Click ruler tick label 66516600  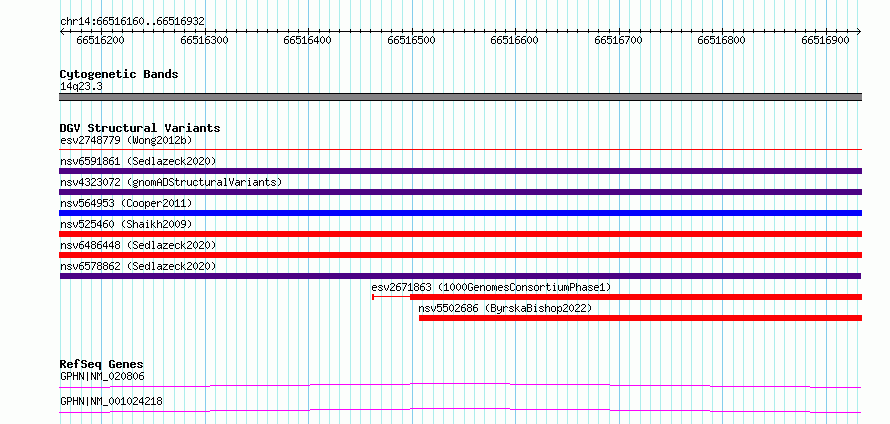pos(515,40)
